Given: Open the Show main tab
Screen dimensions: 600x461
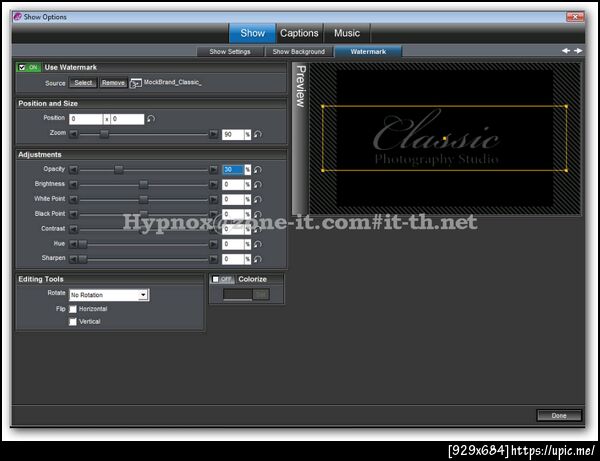Looking at the screenshot, I should (252, 33).
